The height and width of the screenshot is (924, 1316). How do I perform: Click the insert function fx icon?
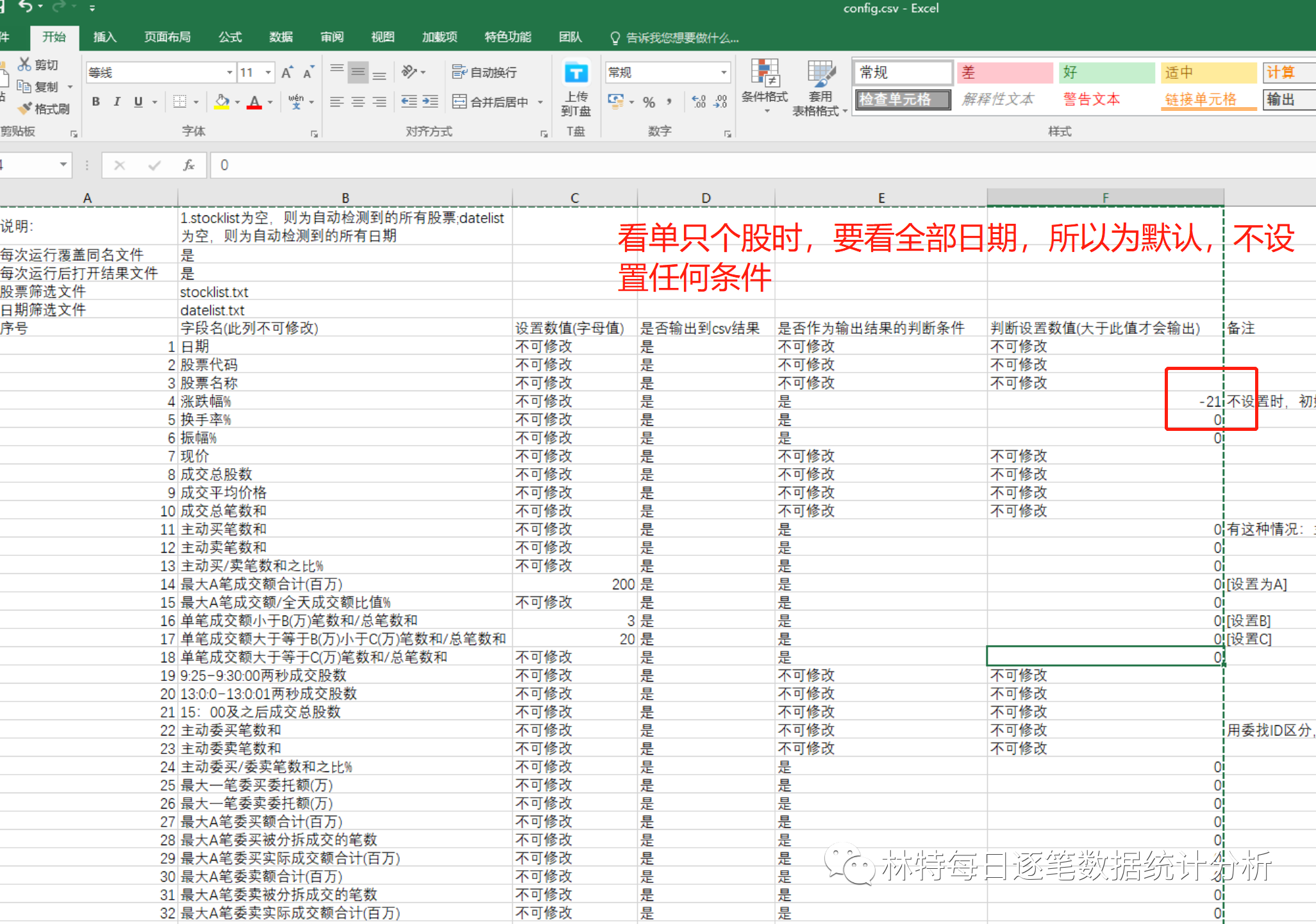[x=188, y=165]
